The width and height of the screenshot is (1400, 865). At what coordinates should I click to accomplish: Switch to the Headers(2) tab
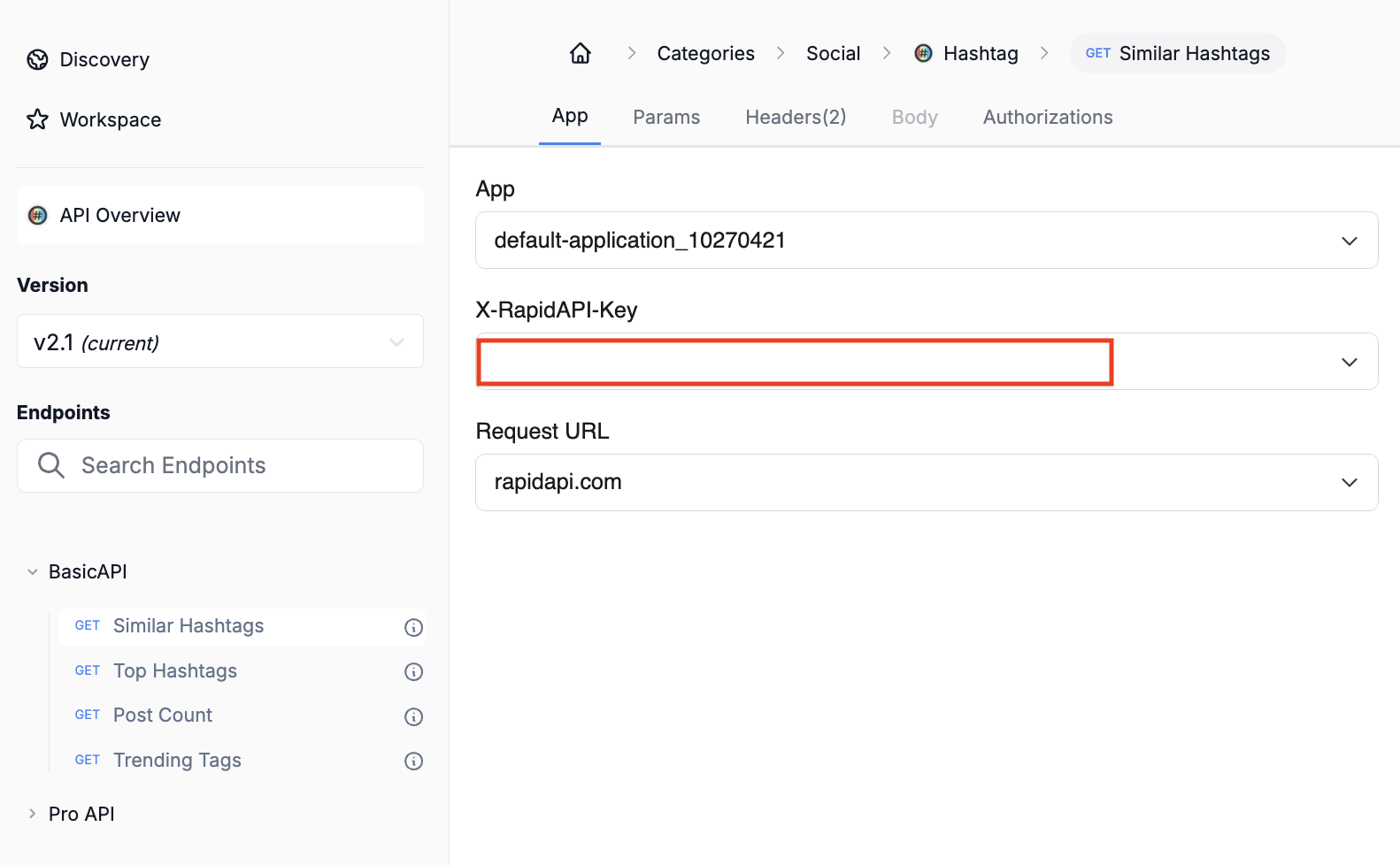pyautogui.click(x=796, y=117)
